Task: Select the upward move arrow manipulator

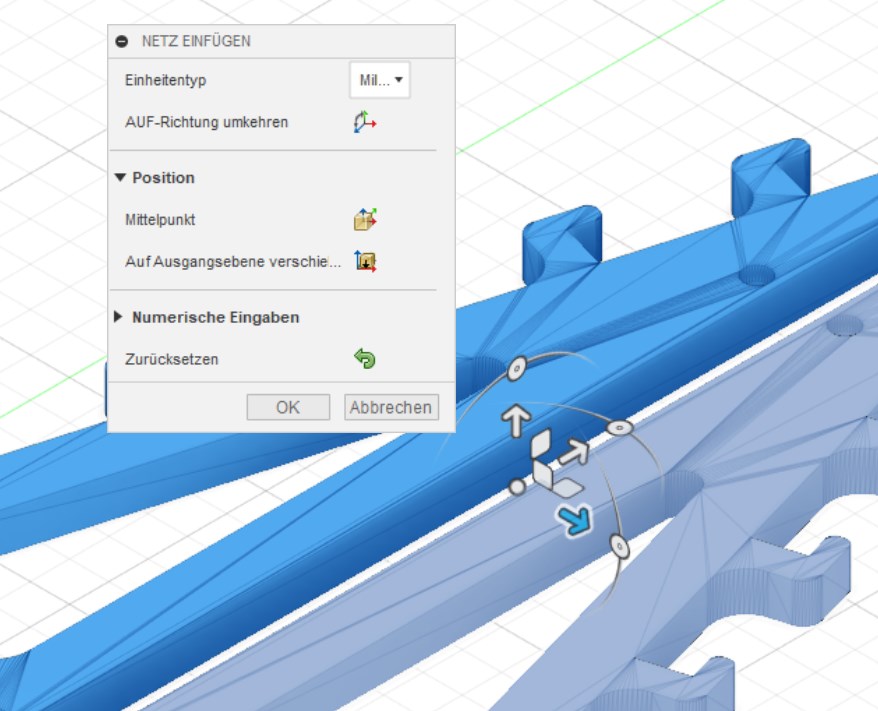Action: (x=516, y=420)
